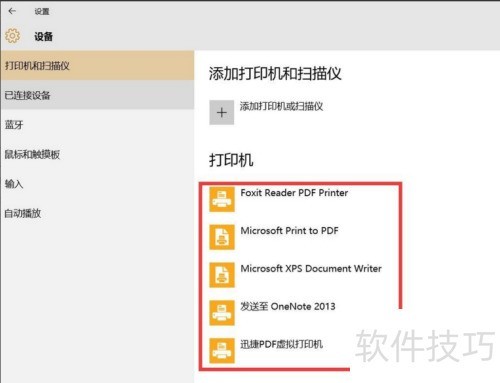Screen dimensions: 500x383
Task: Select the Microsoft Print to PDF icon
Action: [x=222, y=237]
